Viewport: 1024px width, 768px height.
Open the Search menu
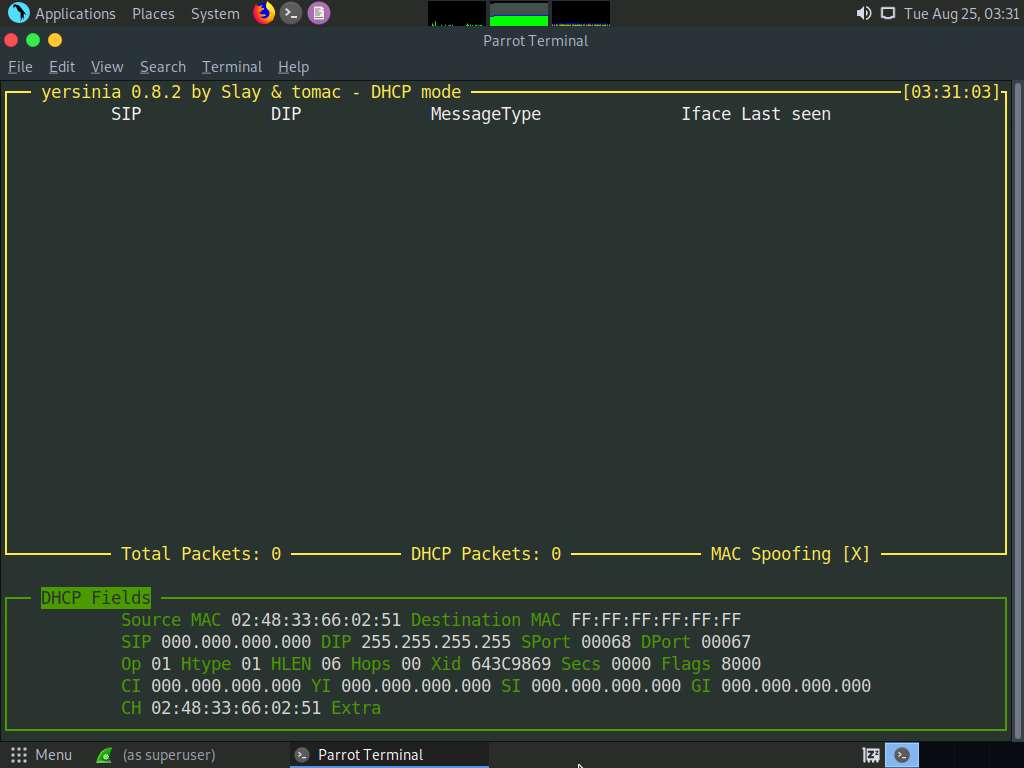pos(163,67)
